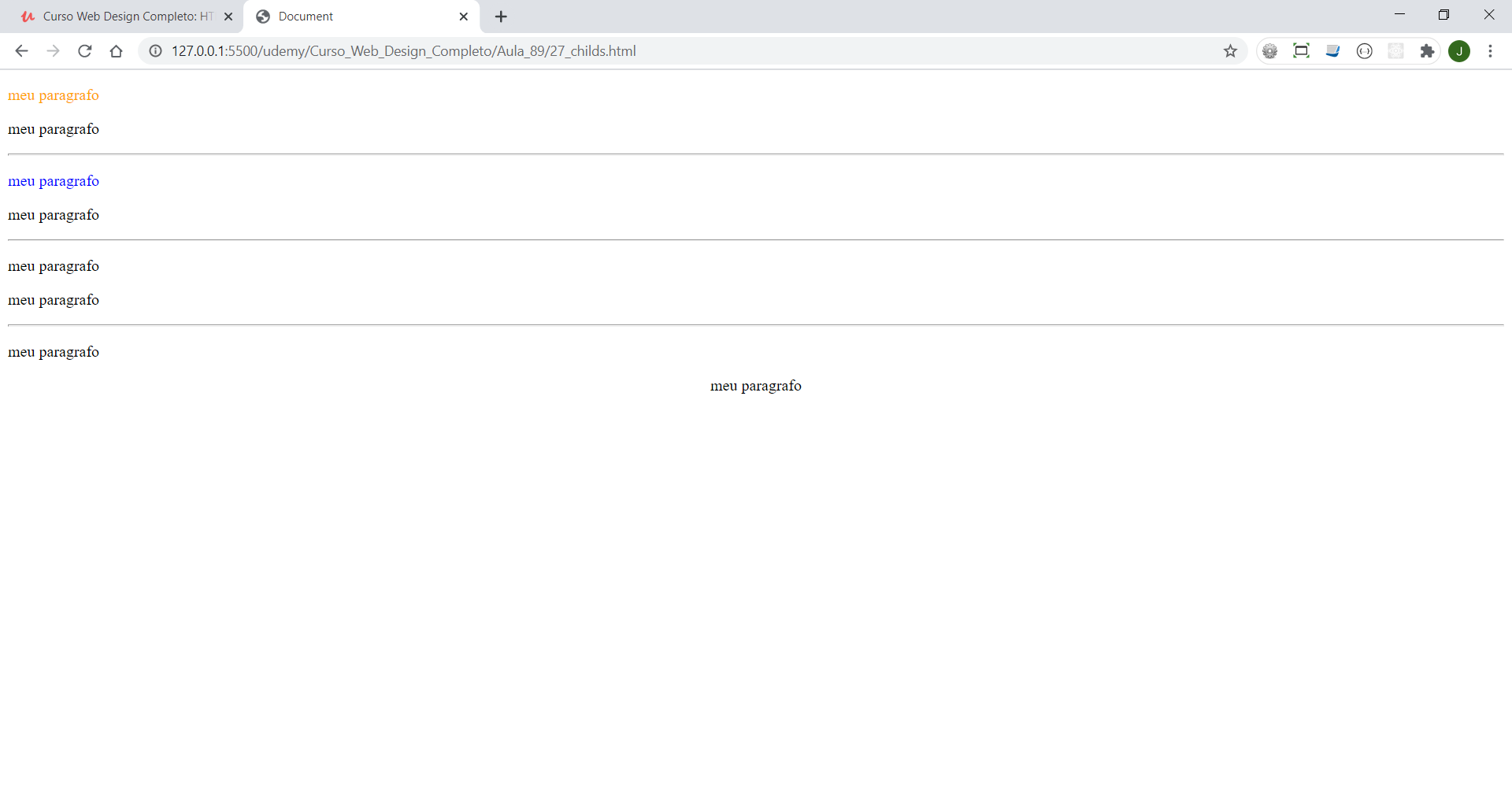The width and height of the screenshot is (1512, 811).
Task: Go back to the previous page
Action: point(21,51)
